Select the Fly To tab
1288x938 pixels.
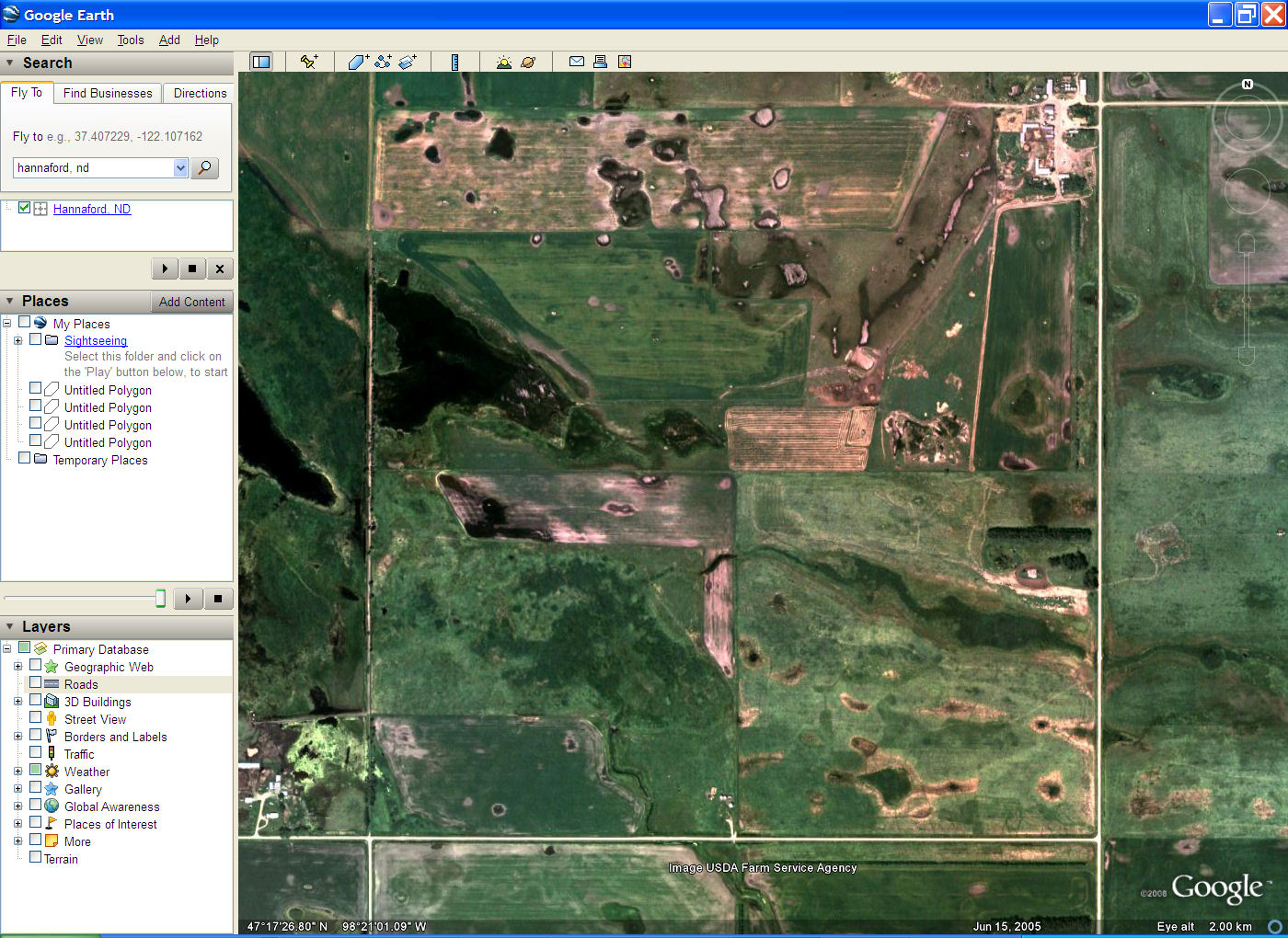pyautogui.click(x=27, y=92)
